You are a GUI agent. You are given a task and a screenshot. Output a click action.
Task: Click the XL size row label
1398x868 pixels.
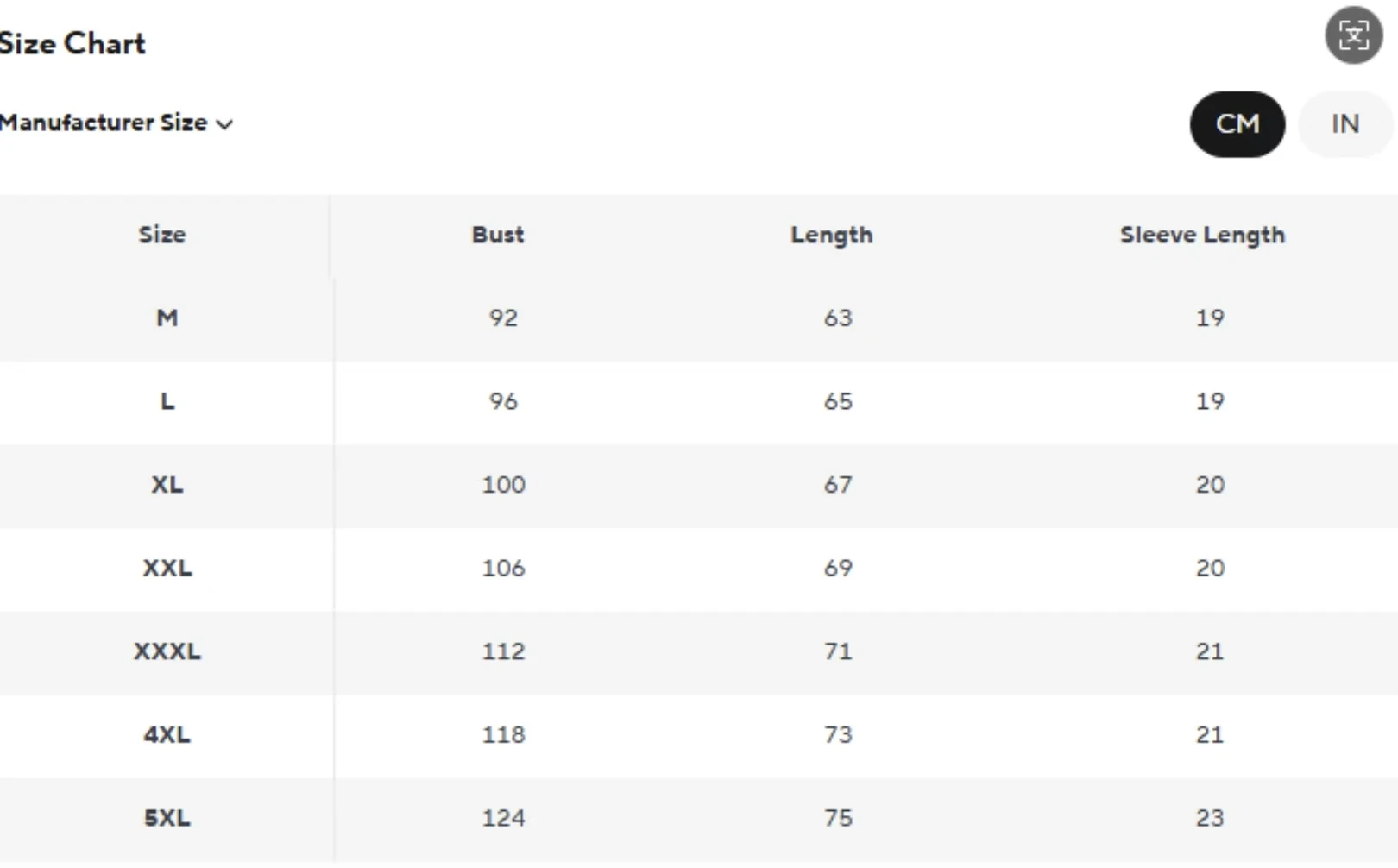pos(167,485)
